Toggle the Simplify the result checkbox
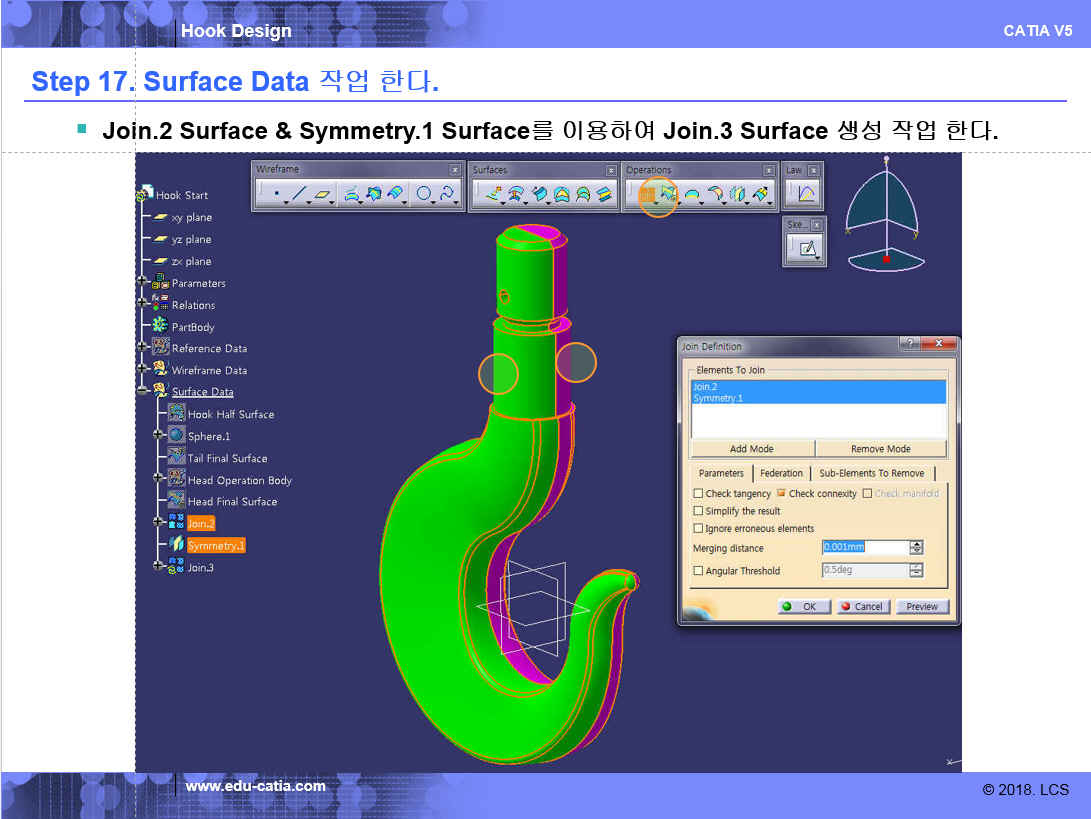The image size is (1091, 819). click(698, 511)
